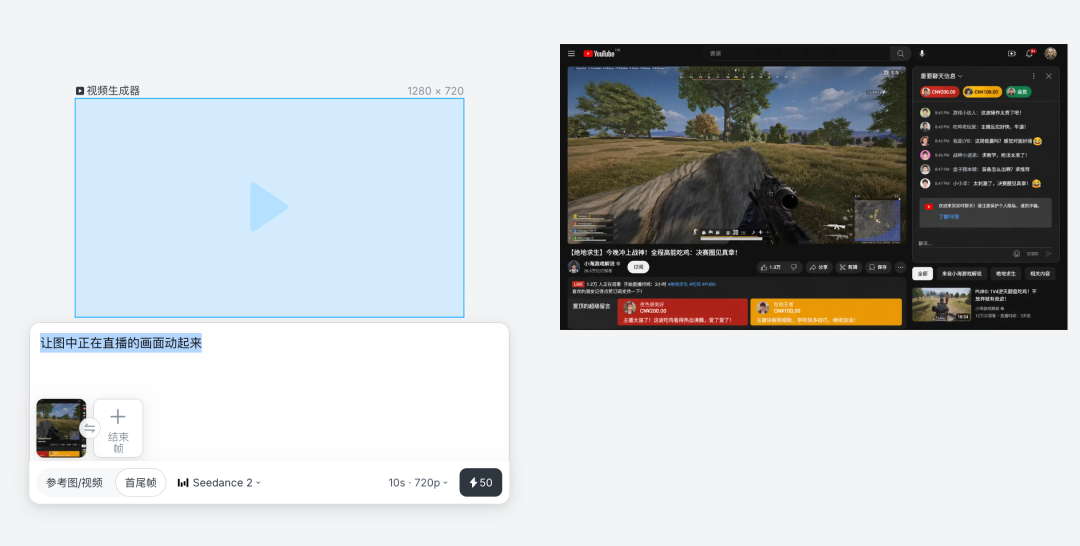
Task: Select the start frame thumbnail in the prompt box
Action: 61,428
